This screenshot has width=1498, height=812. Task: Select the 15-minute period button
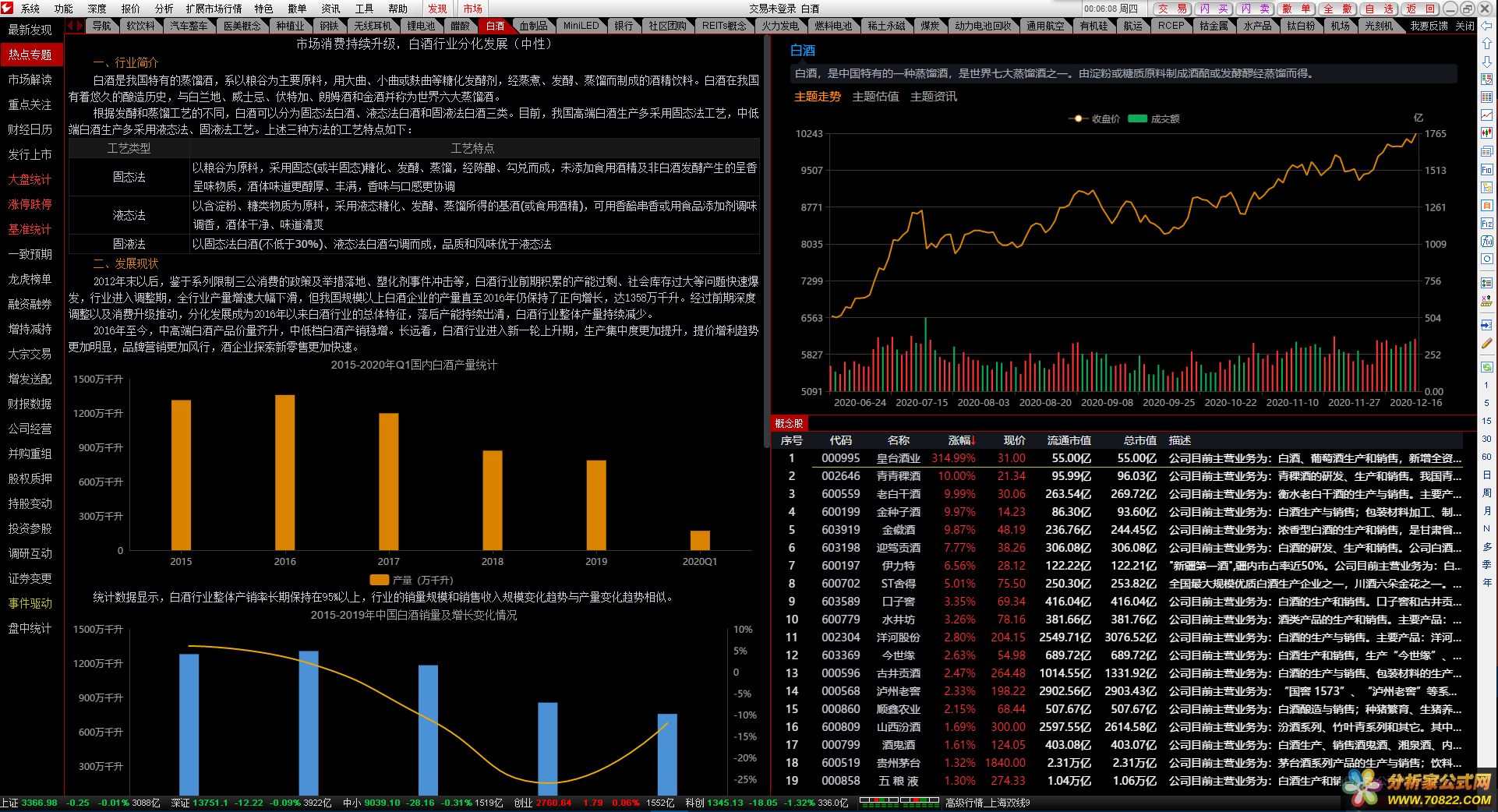pos(1486,421)
